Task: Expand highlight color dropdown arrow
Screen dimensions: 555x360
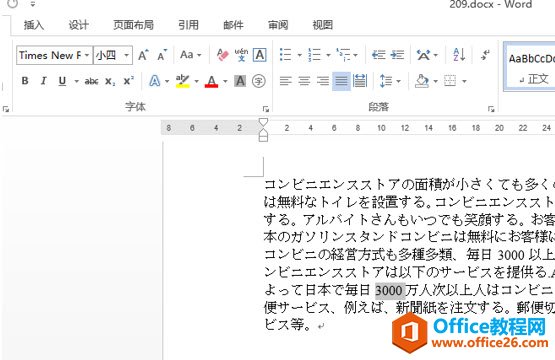Action: tap(196, 81)
